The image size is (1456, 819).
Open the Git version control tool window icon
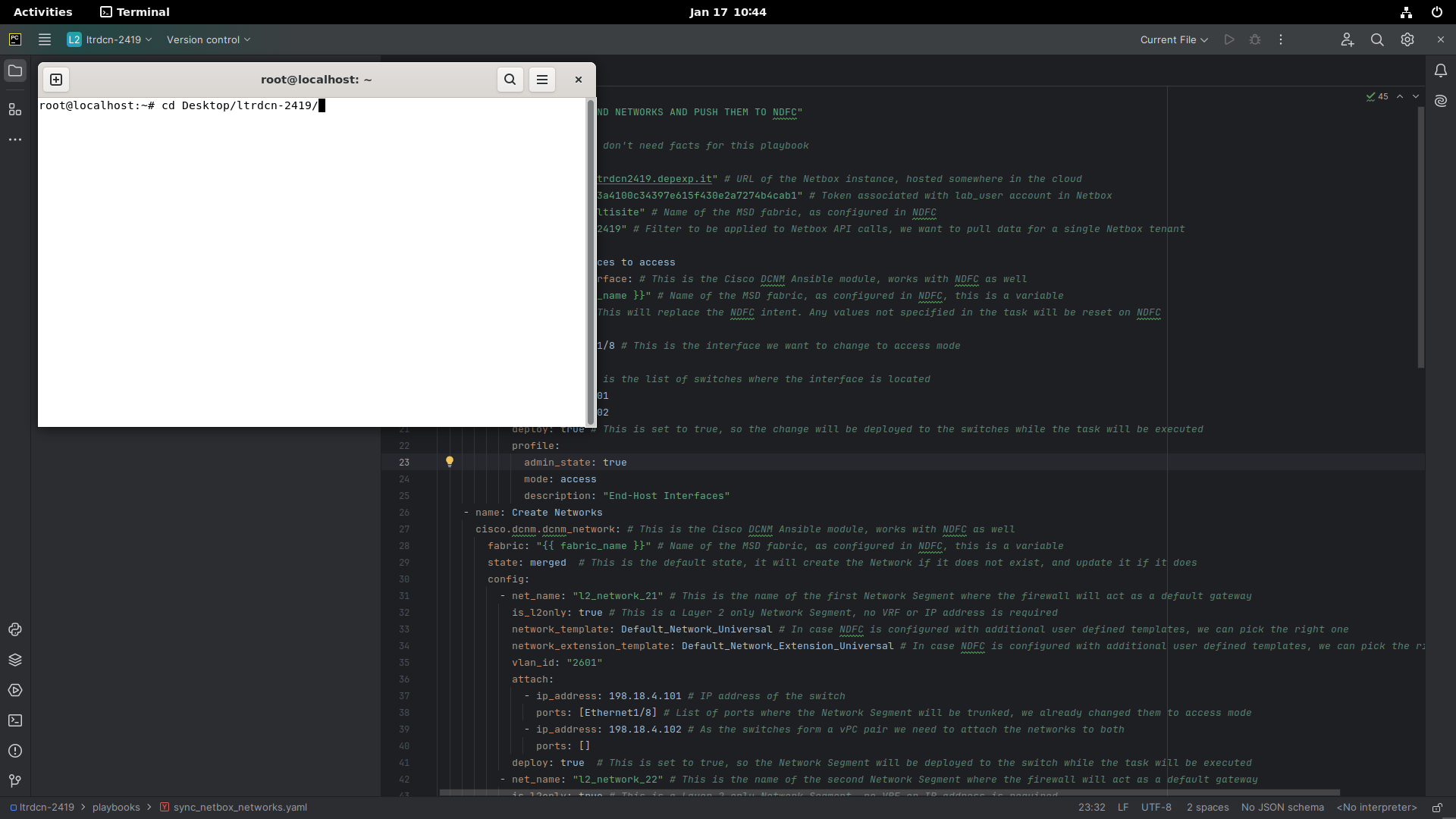(x=15, y=780)
